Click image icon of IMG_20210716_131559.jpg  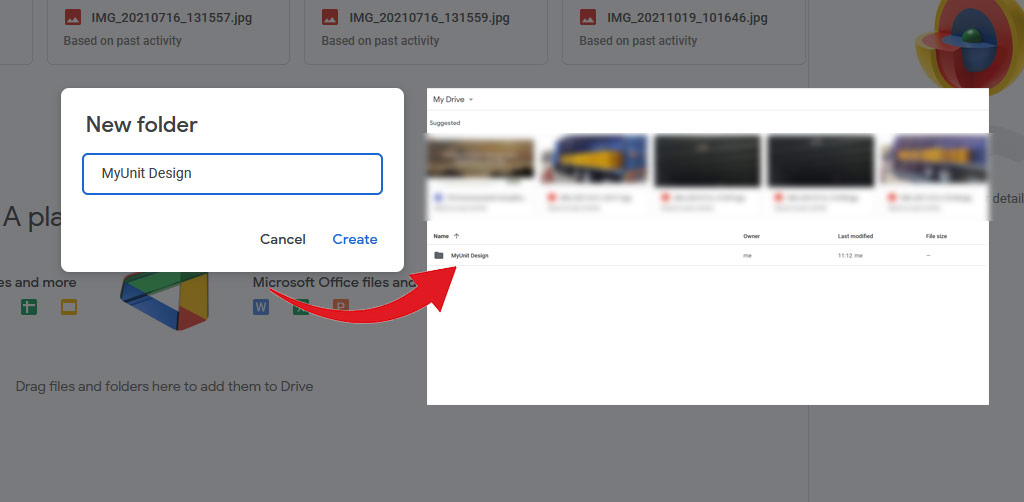(330, 18)
